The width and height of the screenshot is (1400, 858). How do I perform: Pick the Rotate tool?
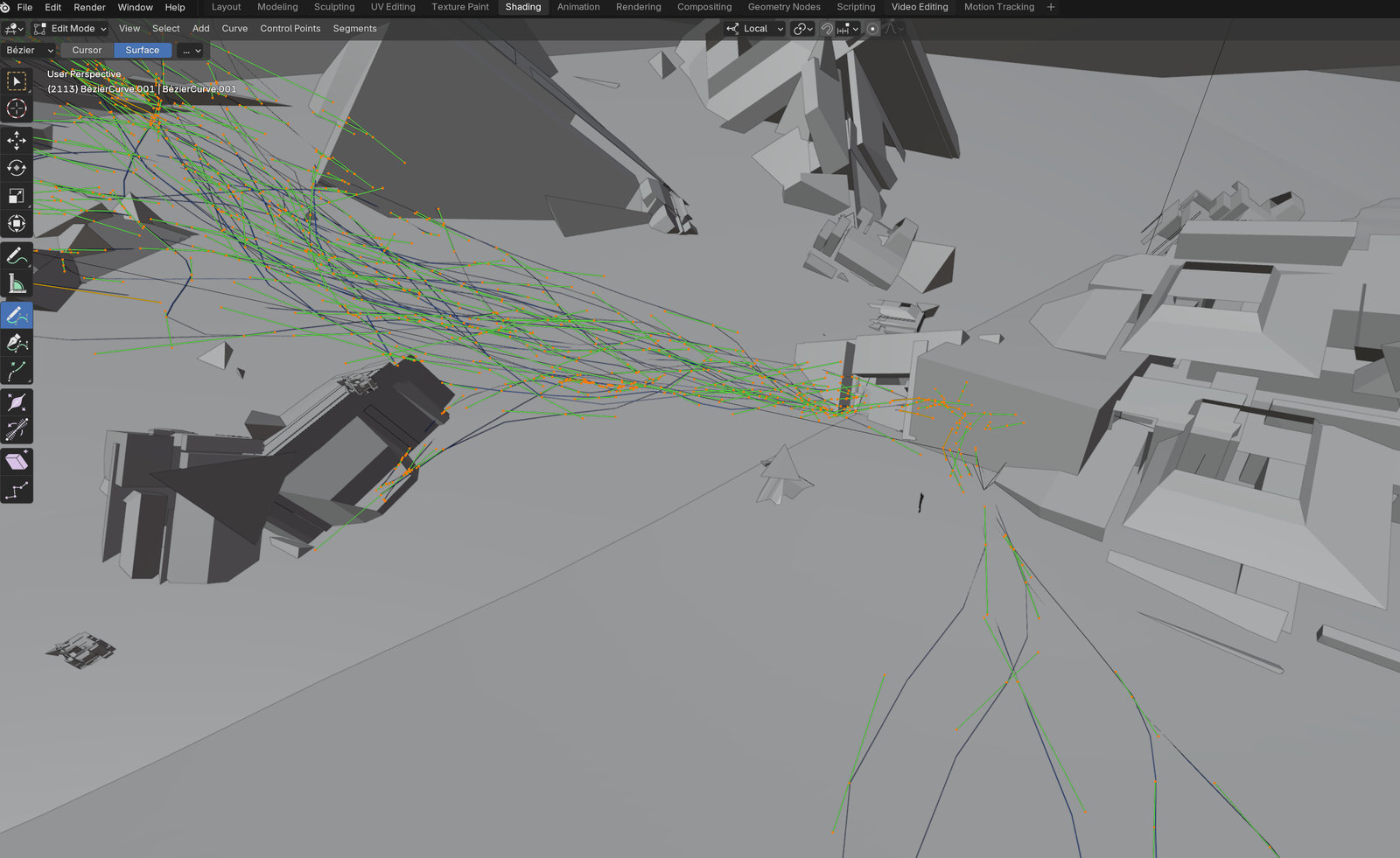(x=17, y=168)
